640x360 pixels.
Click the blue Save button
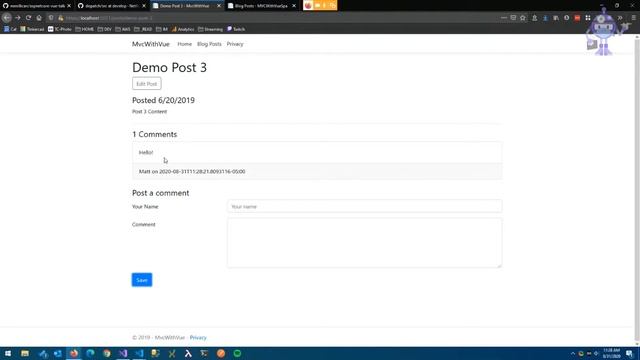tap(142, 280)
